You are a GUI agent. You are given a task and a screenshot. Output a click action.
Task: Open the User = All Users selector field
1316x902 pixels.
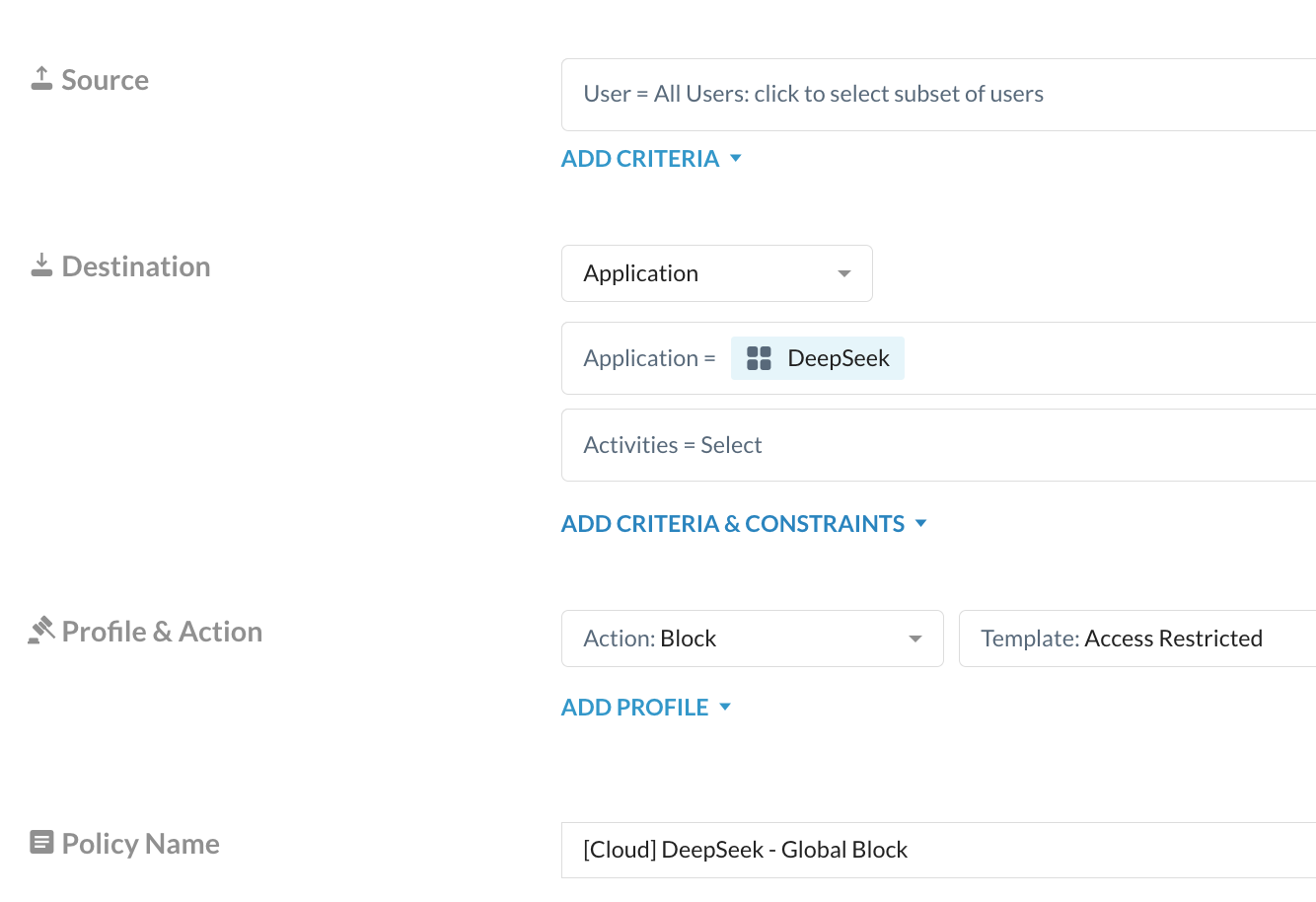tap(938, 95)
